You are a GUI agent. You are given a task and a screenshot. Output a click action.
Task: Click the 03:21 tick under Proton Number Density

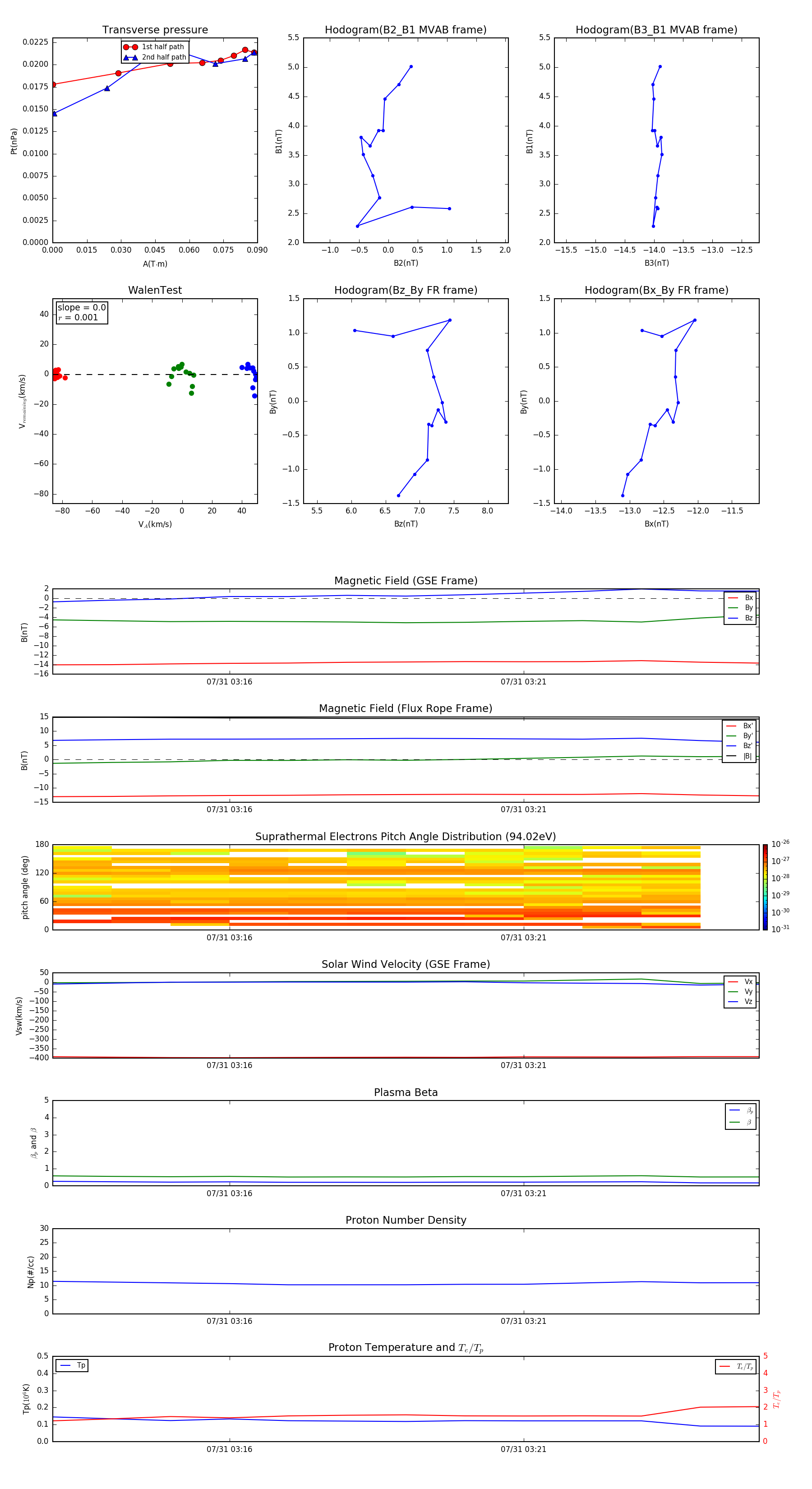click(524, 1321)
